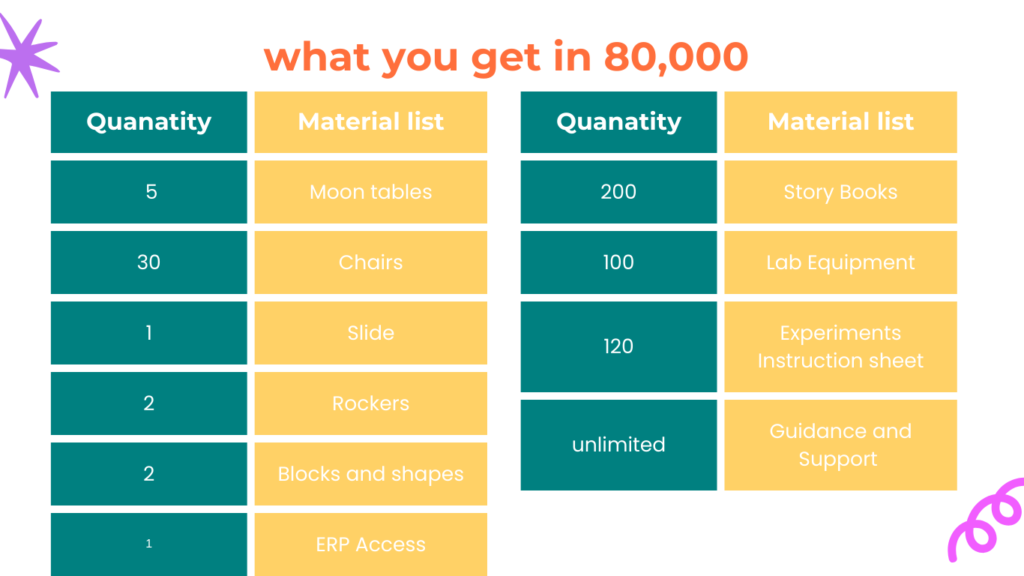Select the Guidance and Support cell
This screenshot has width=1024, height=576.
click(840, 445)
